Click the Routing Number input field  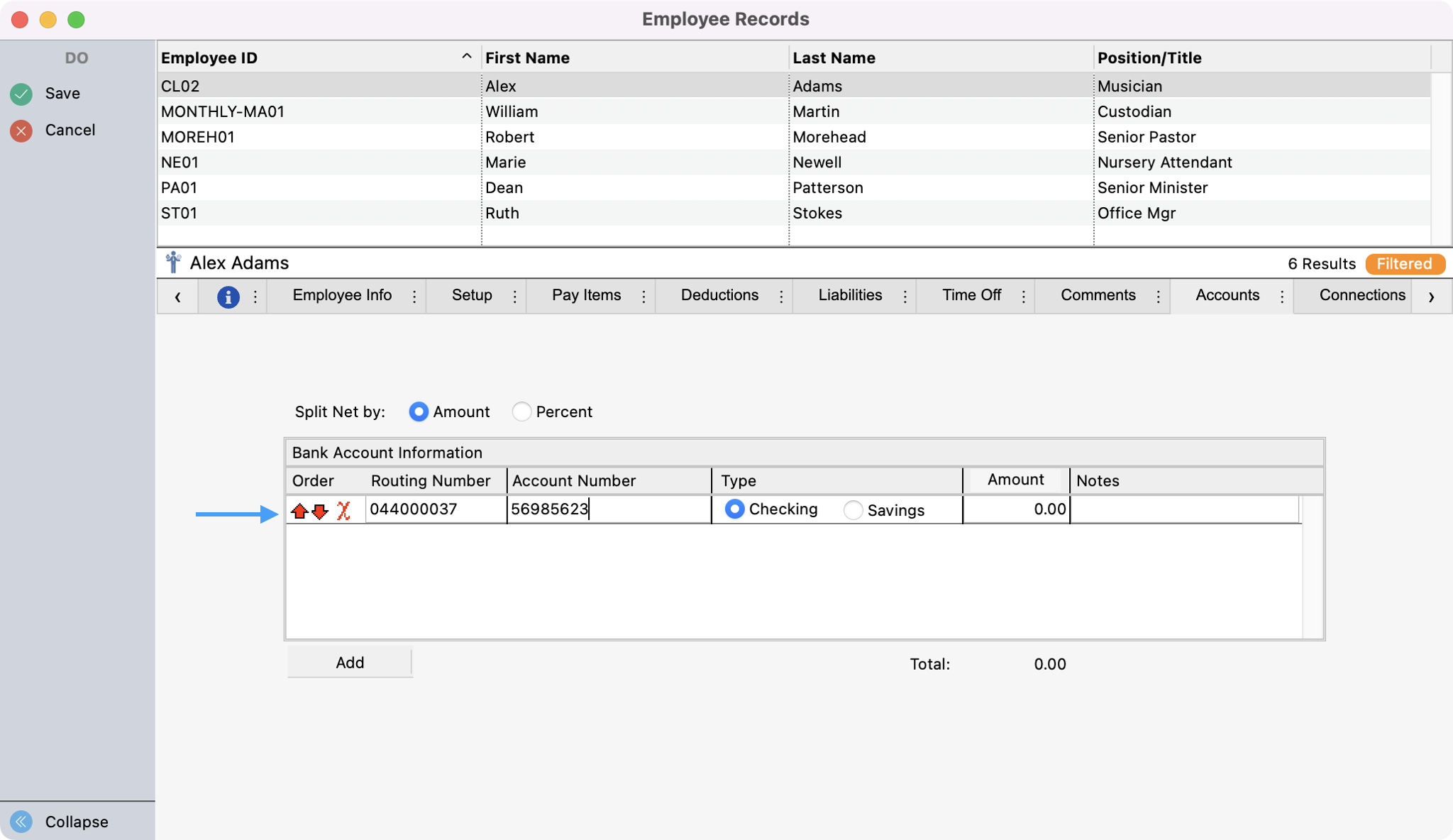tap(435, 509)
